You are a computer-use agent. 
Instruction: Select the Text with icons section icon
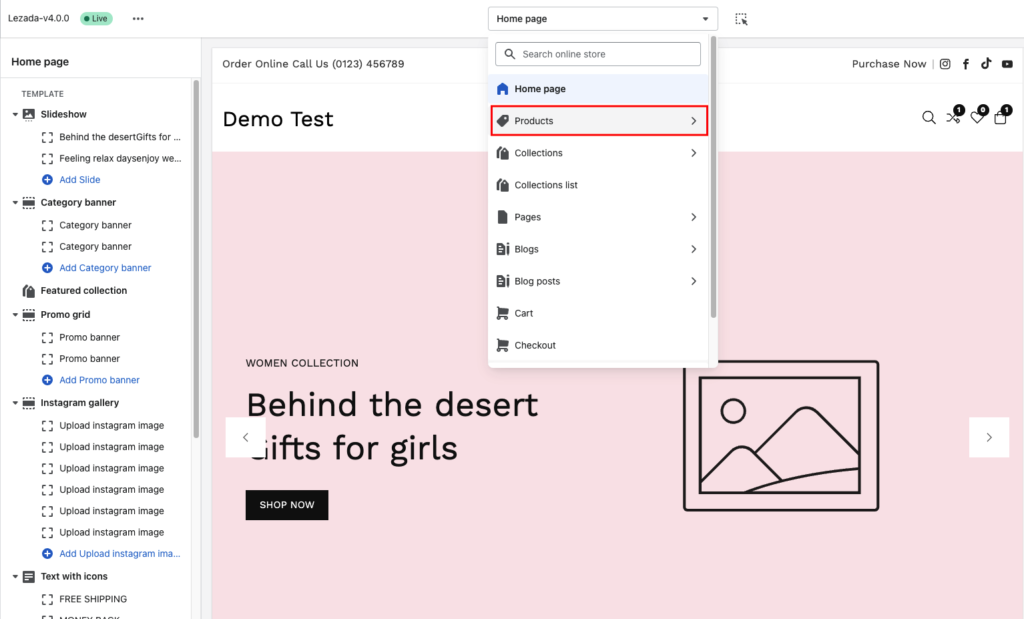pyautogui.click(x=29, y=577)
